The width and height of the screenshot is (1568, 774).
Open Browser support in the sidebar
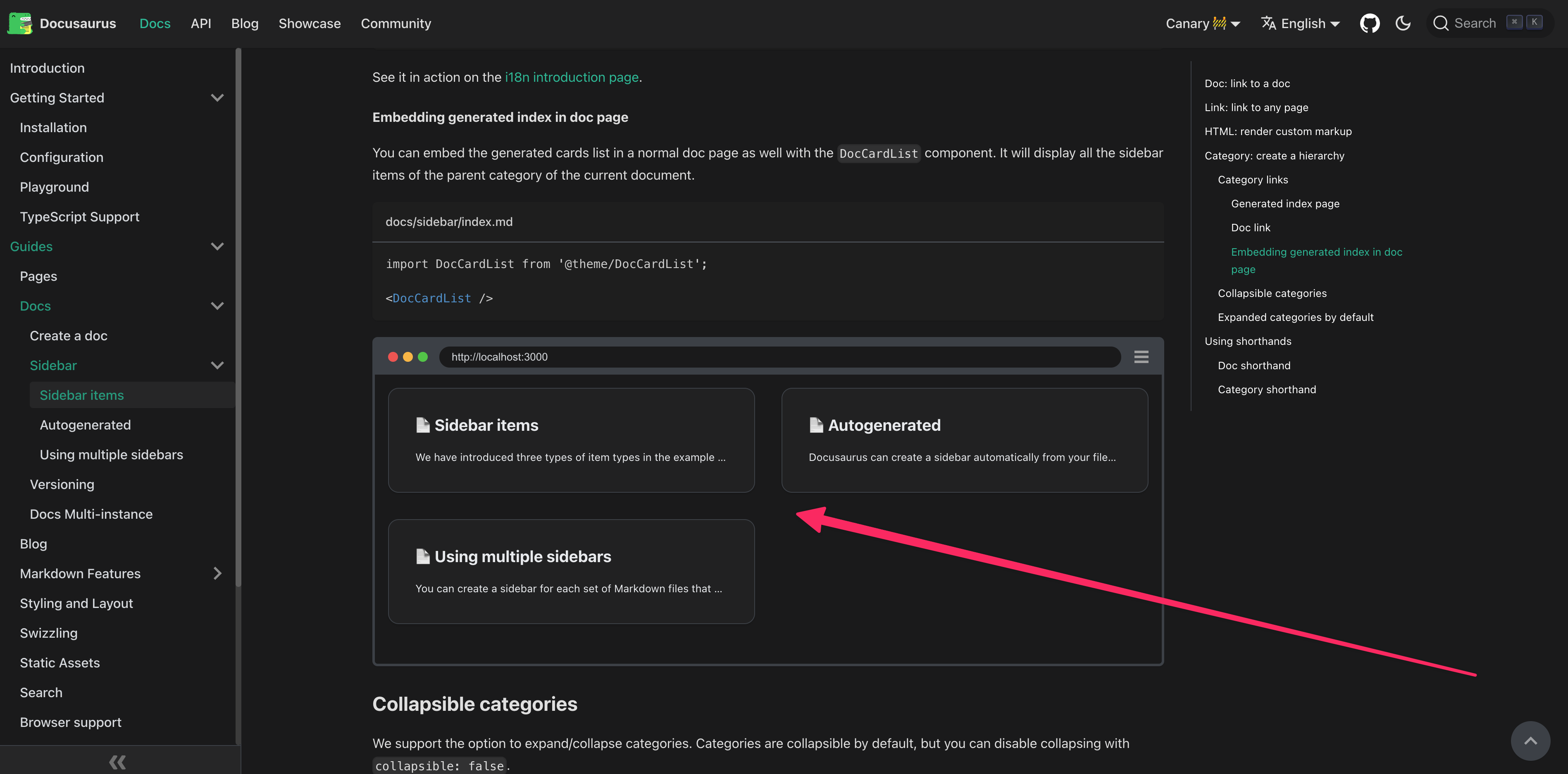pyautogui.click(x=71, y=723)
